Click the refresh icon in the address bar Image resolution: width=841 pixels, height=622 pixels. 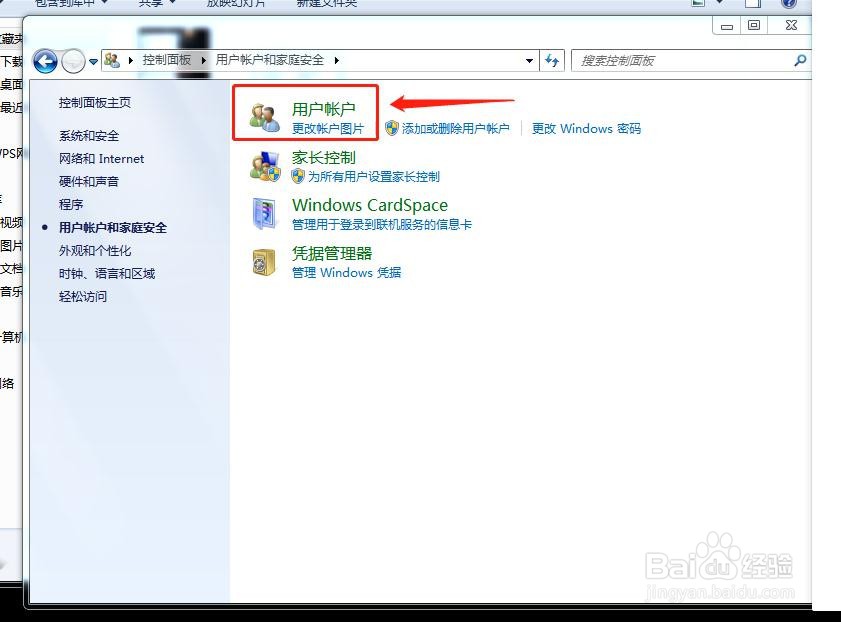click(553, 60)
